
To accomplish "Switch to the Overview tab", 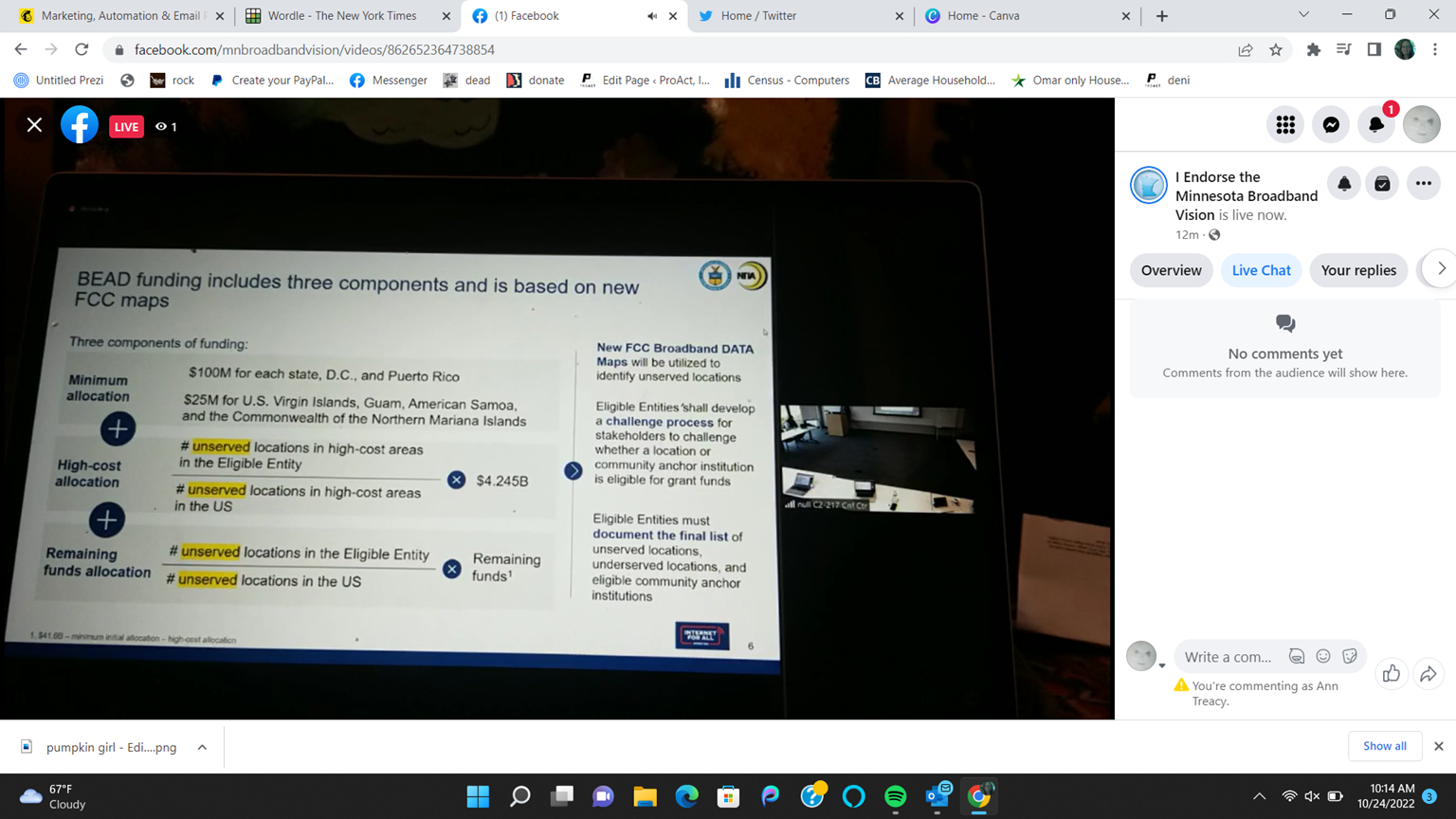I will 1171,271.
